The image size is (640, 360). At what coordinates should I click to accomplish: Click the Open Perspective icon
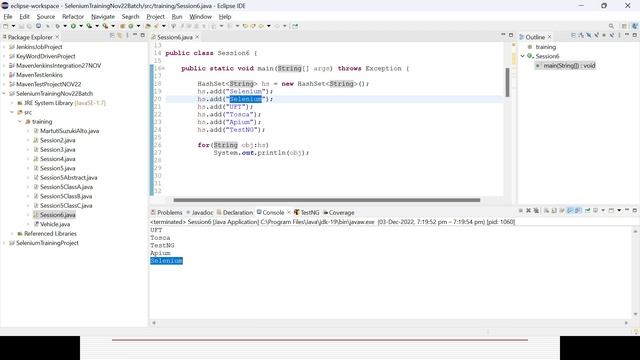624,26
